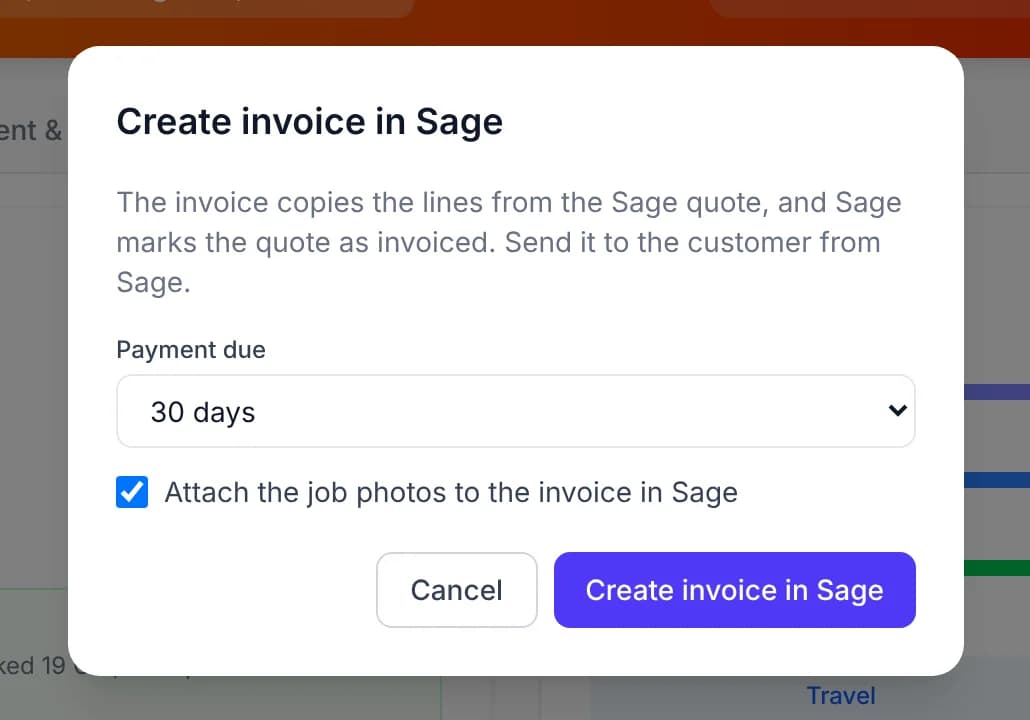Click the 'Attach the job photos to the invoice in Sage' label
Viewport: 1030px width, 720px height.
[451, 493]
